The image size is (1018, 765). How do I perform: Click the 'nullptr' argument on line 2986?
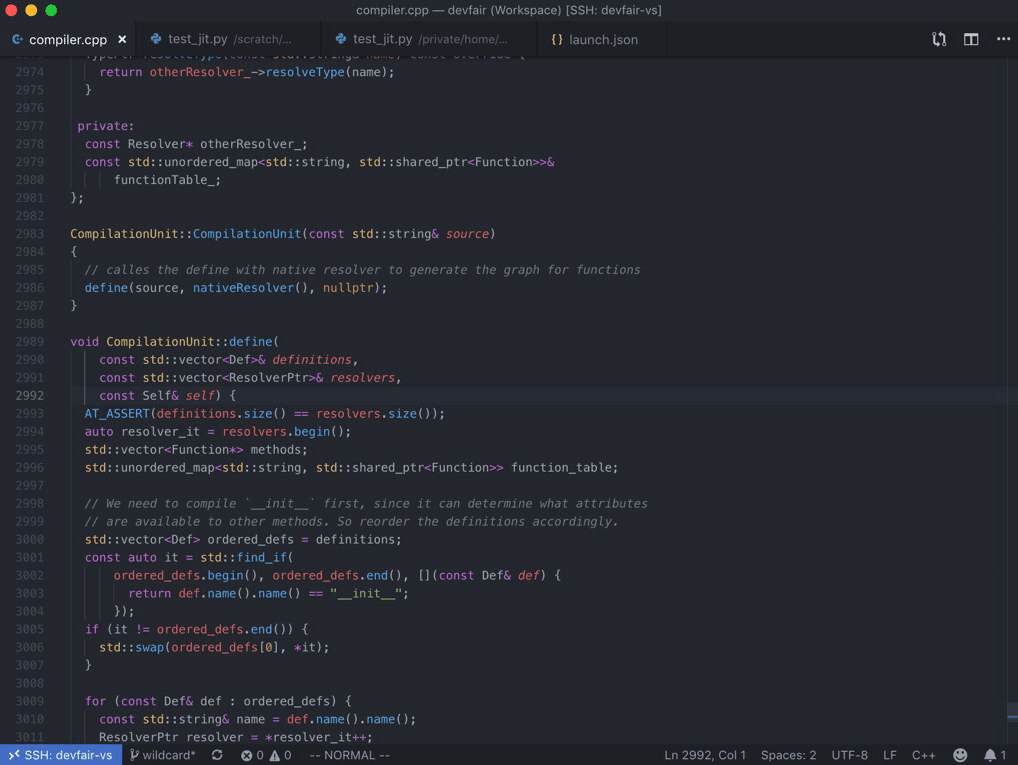click(x=348, y=288)
